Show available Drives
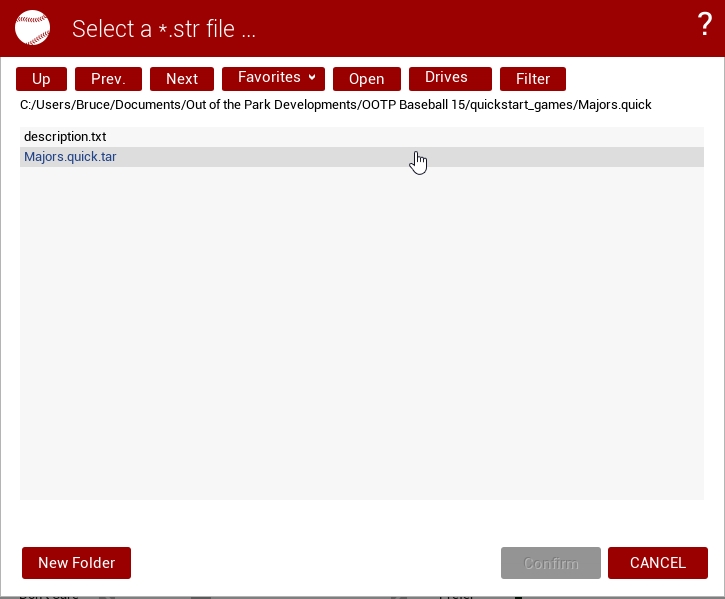 coord(450,78)
